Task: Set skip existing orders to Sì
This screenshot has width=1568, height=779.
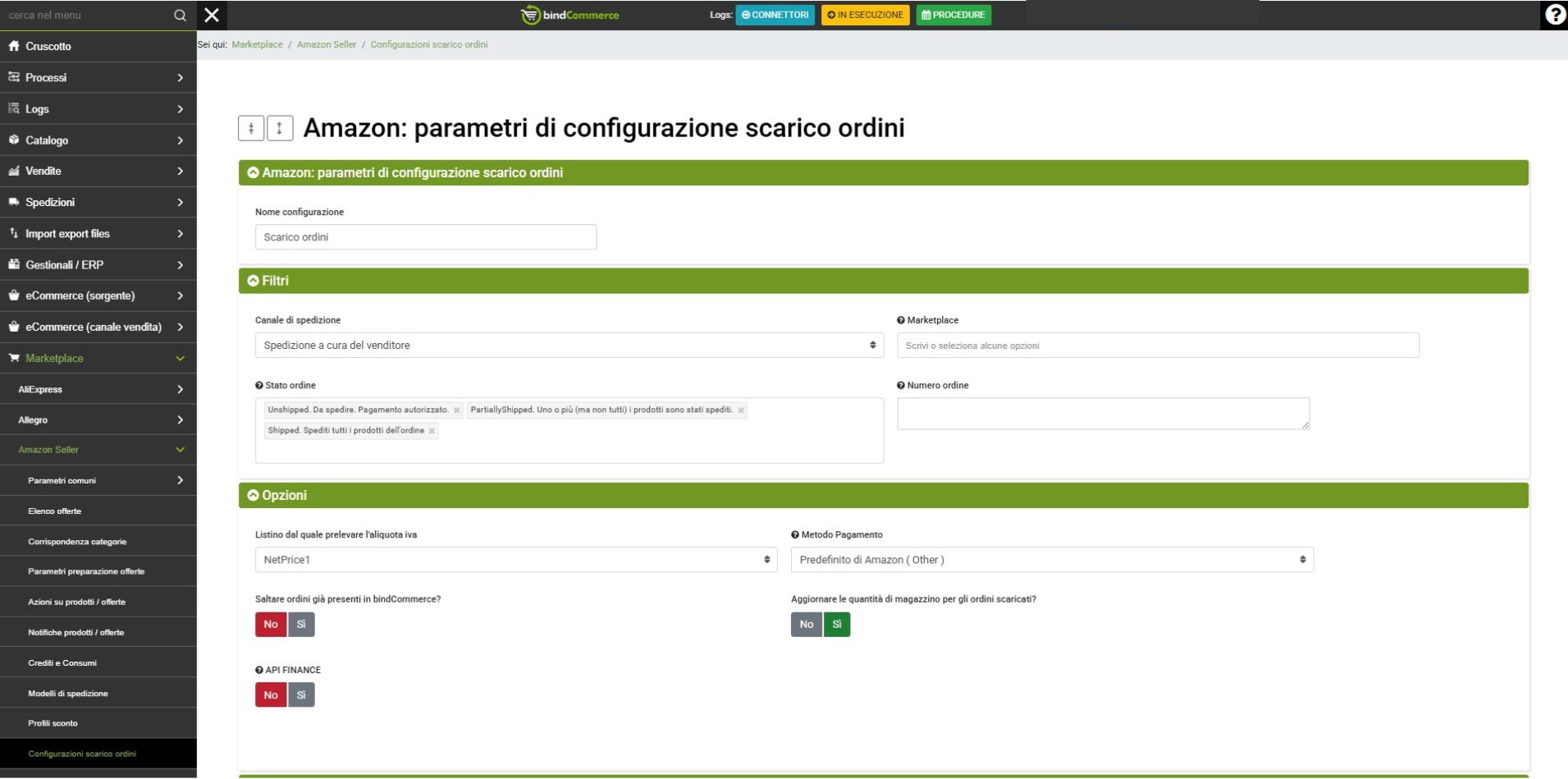Action: tap(301, 625)
